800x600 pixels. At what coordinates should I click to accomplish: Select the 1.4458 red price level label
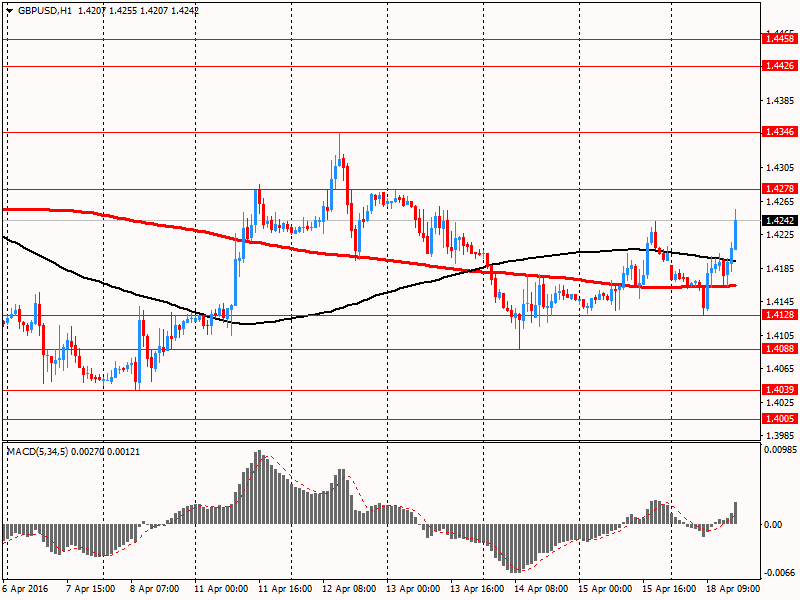point(779,38)
